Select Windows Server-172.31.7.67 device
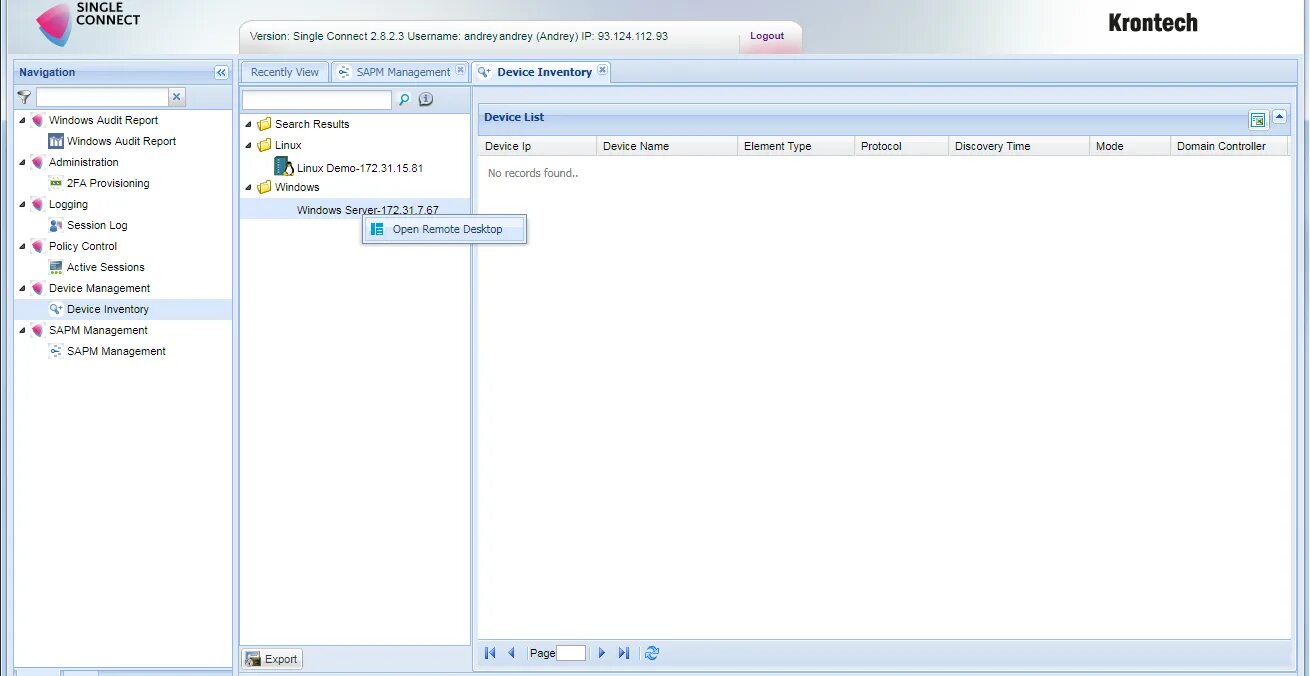 [x=367, y=210]
